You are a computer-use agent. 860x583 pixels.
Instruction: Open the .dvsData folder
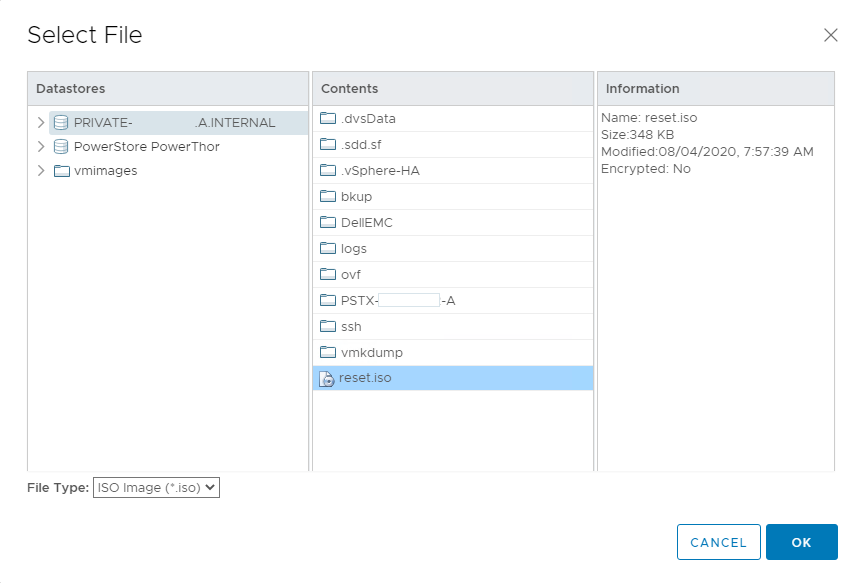tap(360, 118)
